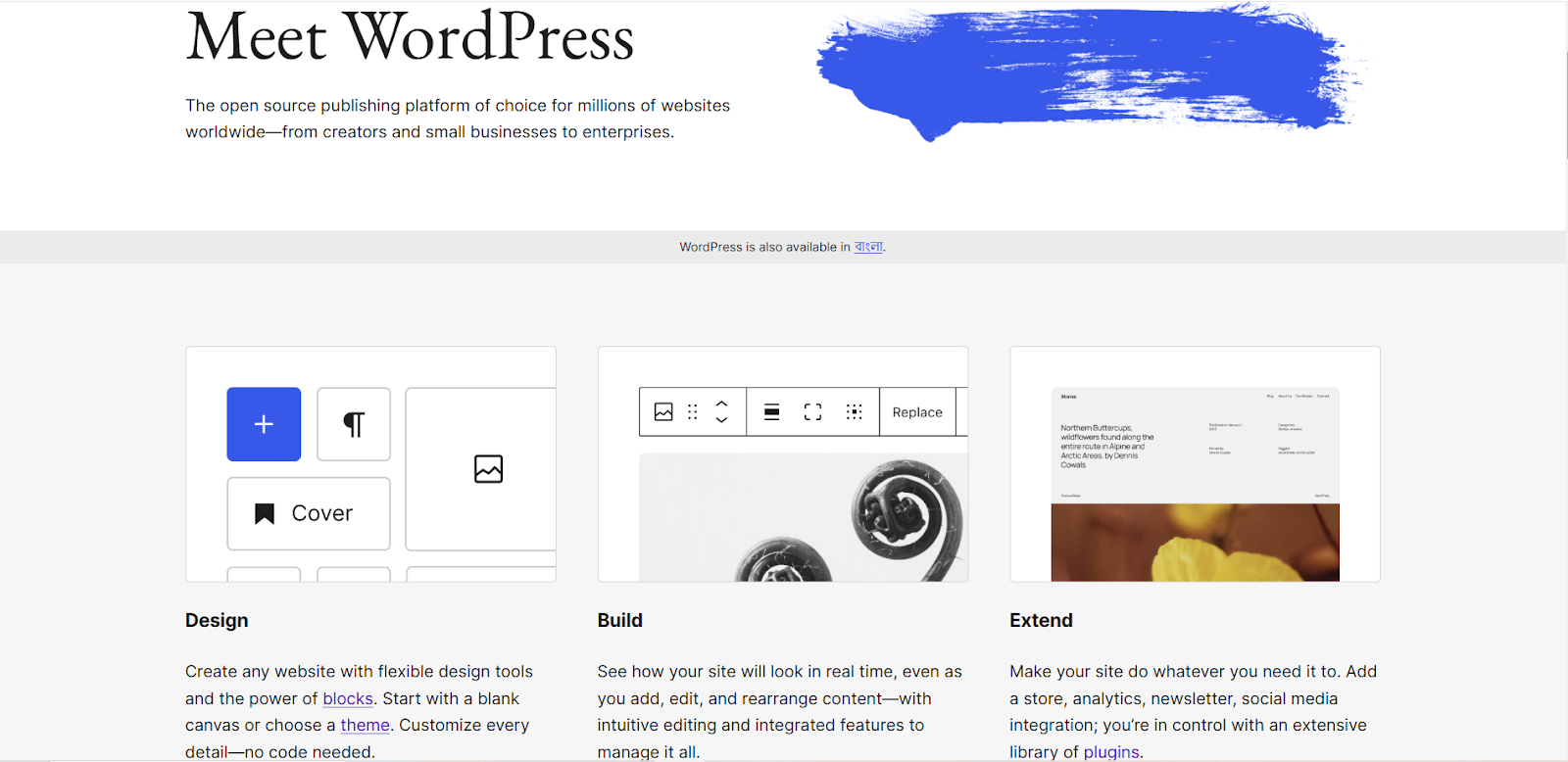
Task: Click the Design heading
Action: tap(217, 620)
